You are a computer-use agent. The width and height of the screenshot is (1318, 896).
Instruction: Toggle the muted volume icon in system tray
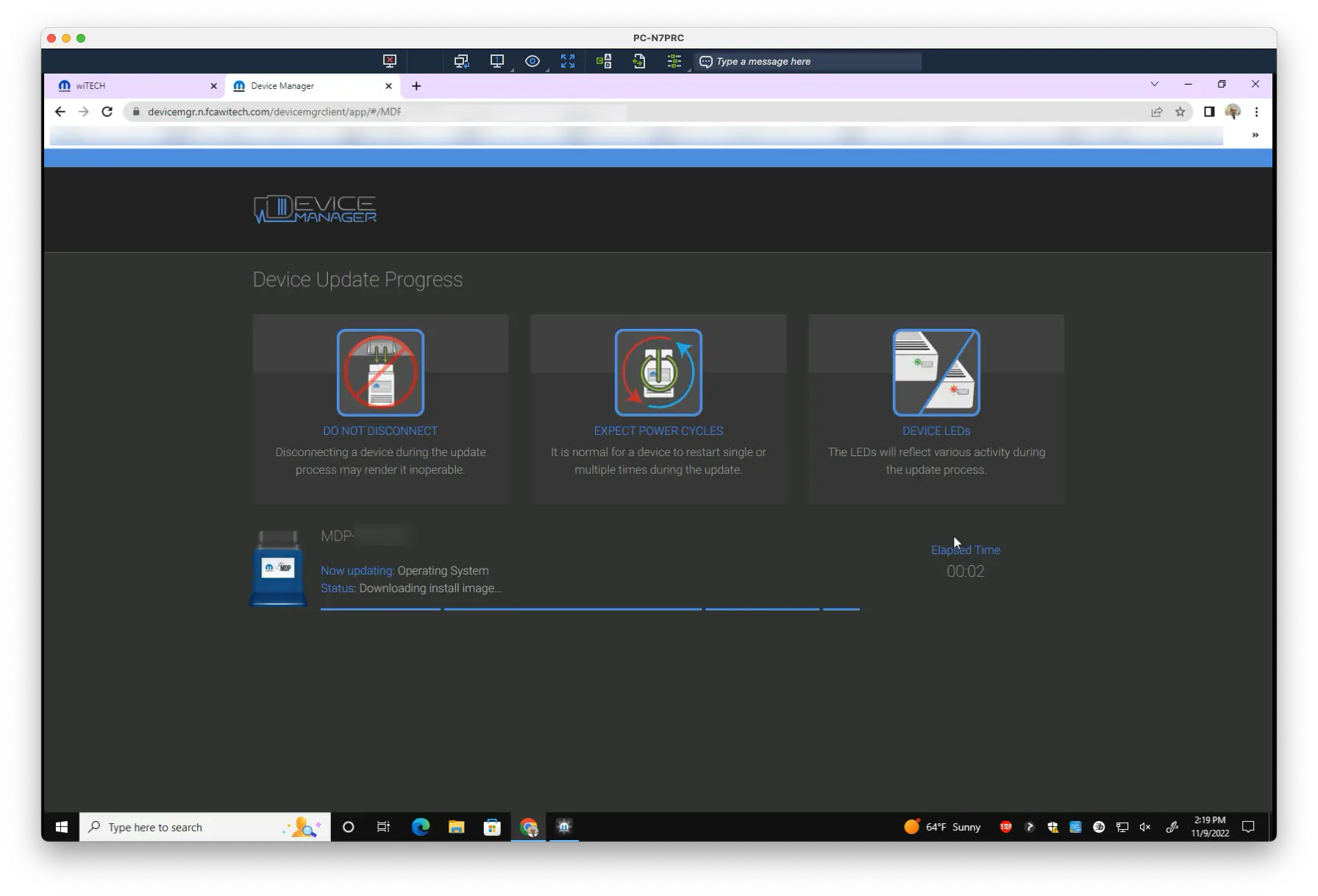pos(1145,828)
